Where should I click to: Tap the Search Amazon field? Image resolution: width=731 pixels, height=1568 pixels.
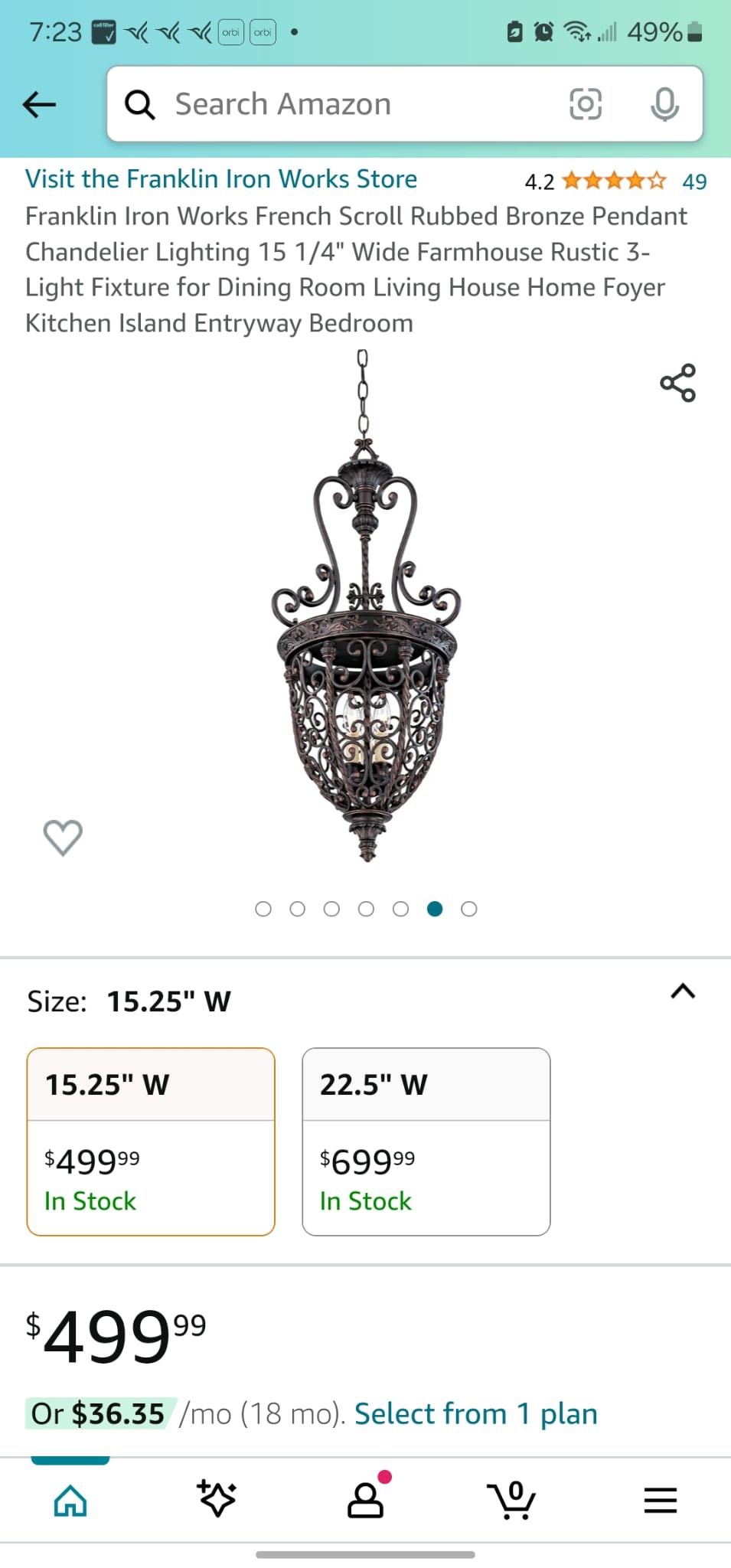coord(337,104)
